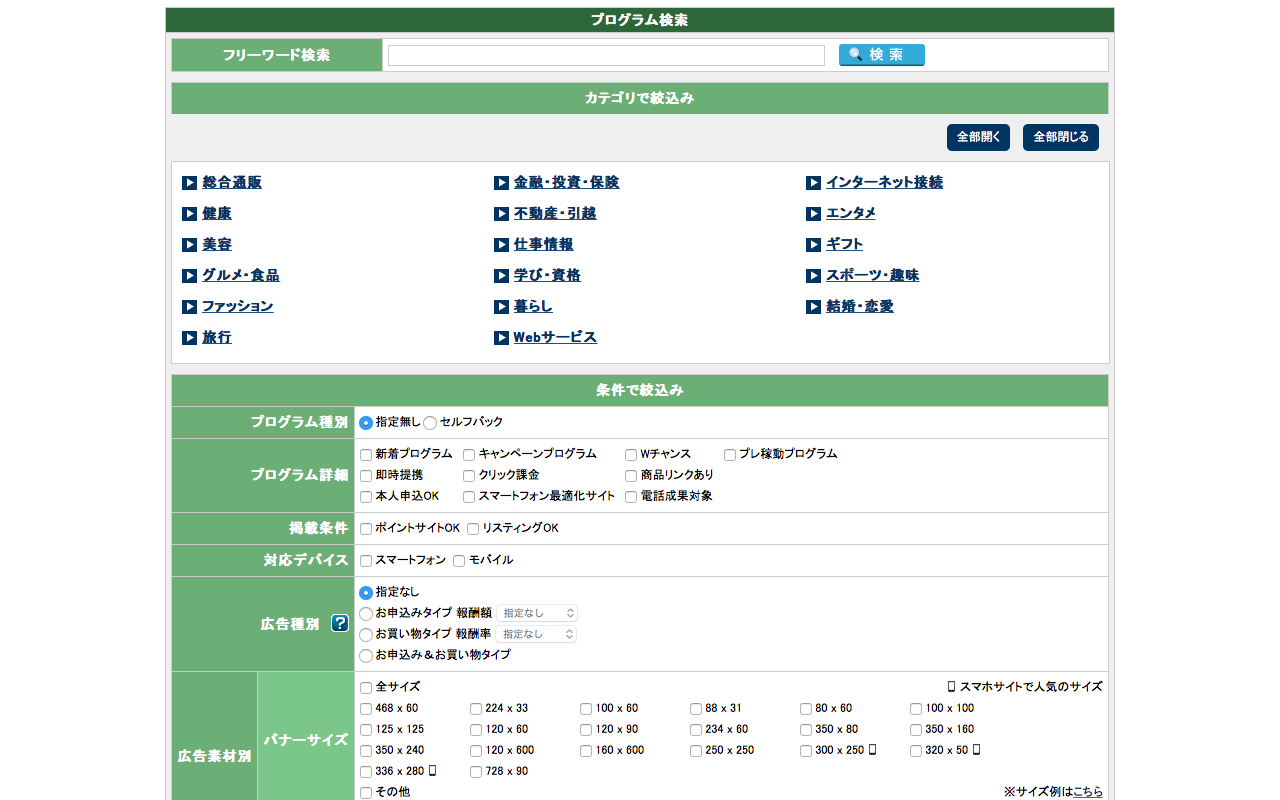Check the モバイル device checkbox

(459, 561)
